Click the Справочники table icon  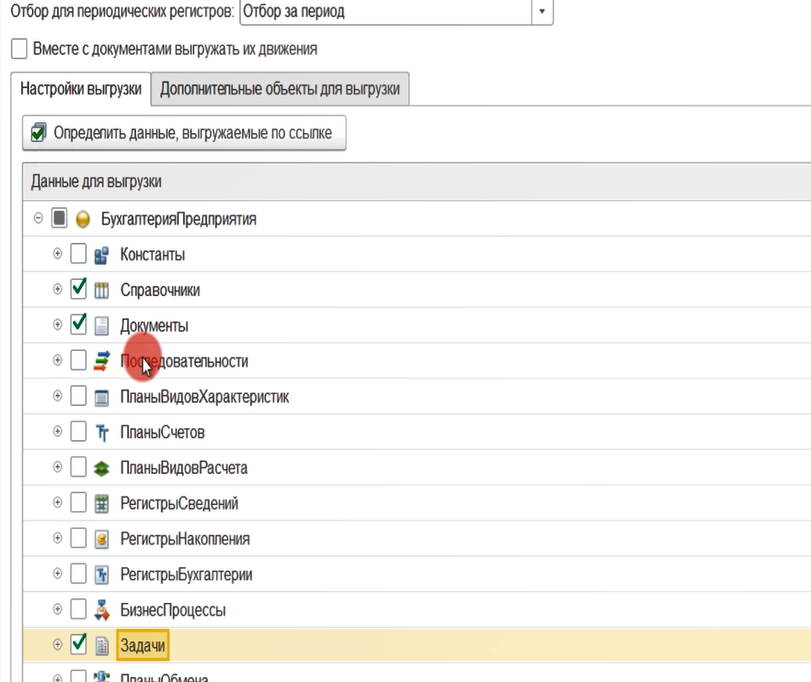tap(101, 291)
